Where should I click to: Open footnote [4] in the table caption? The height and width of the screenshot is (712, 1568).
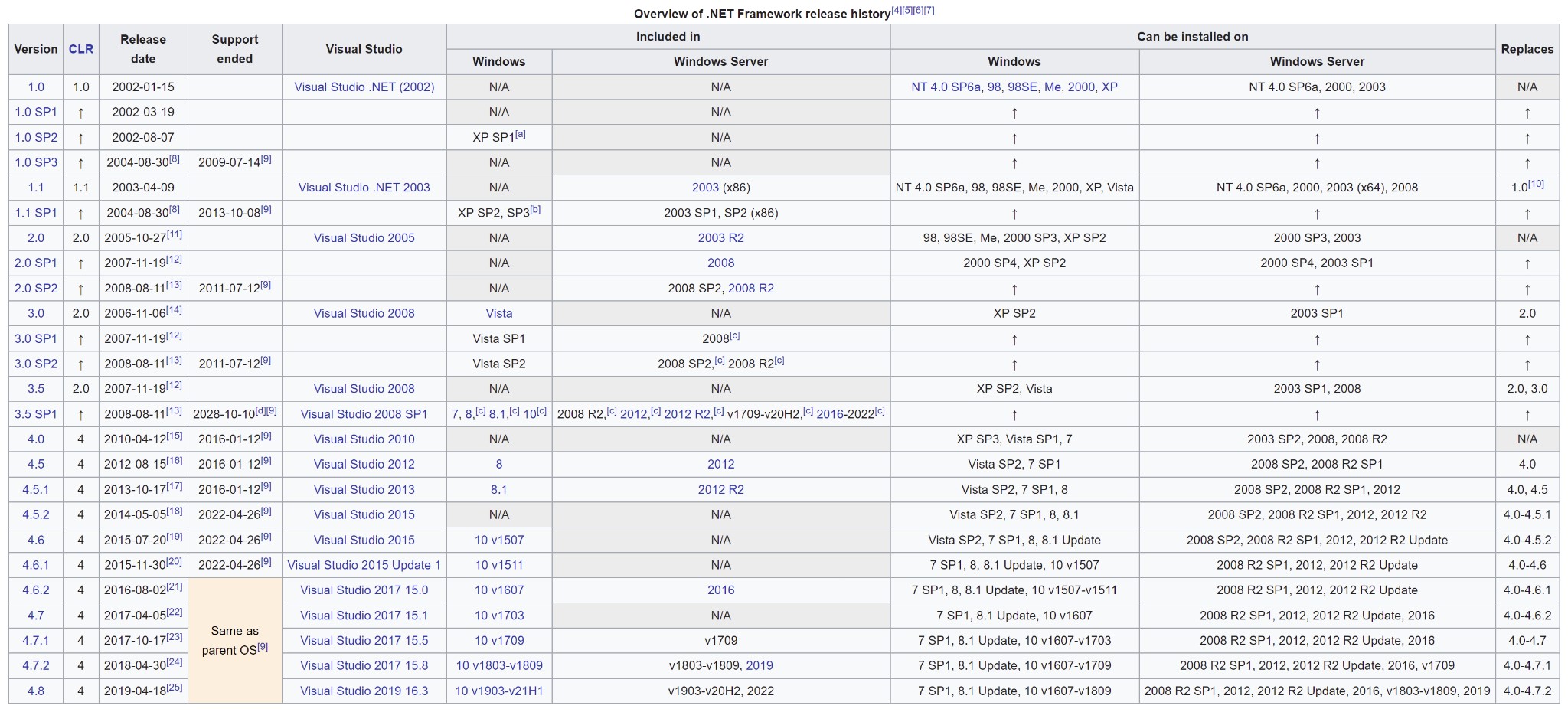click(x=896, y=11)
